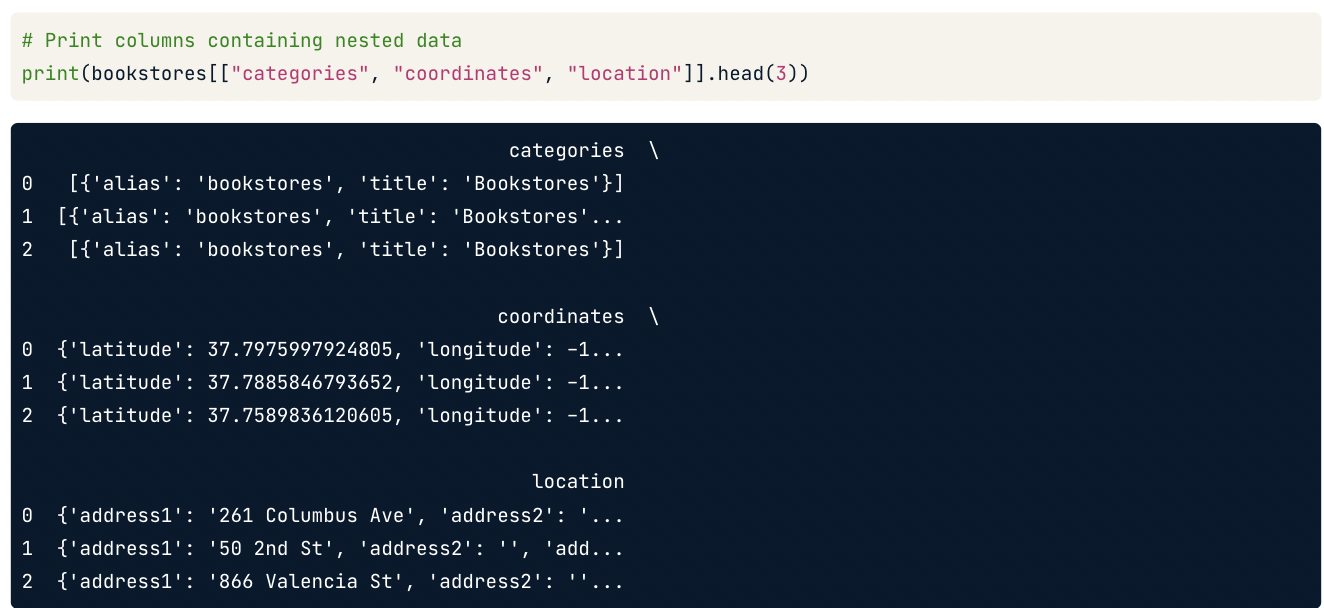Click the row 0 categories value
This screenshot has height=608, width=1324.
346,184
